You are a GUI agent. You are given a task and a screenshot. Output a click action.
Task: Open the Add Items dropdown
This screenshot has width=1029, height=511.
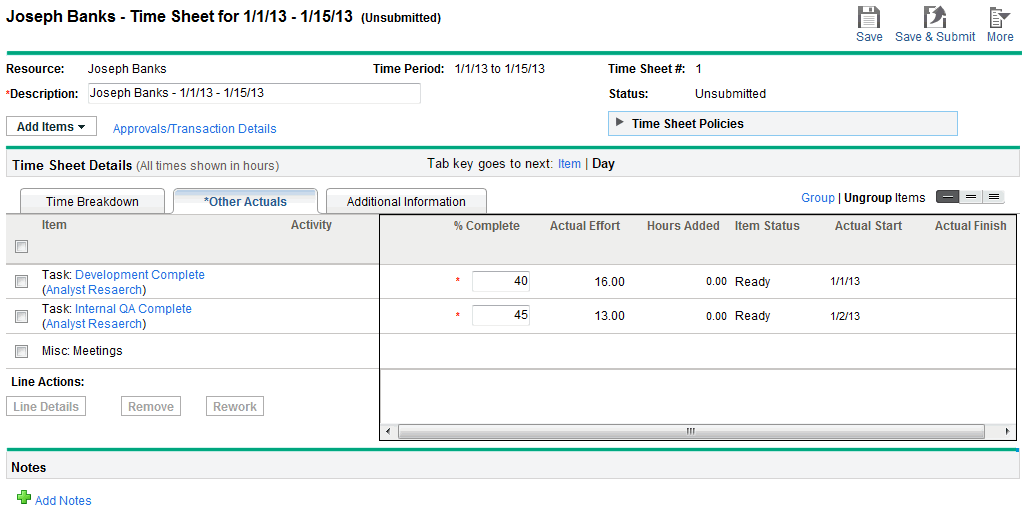coord(51,127)
